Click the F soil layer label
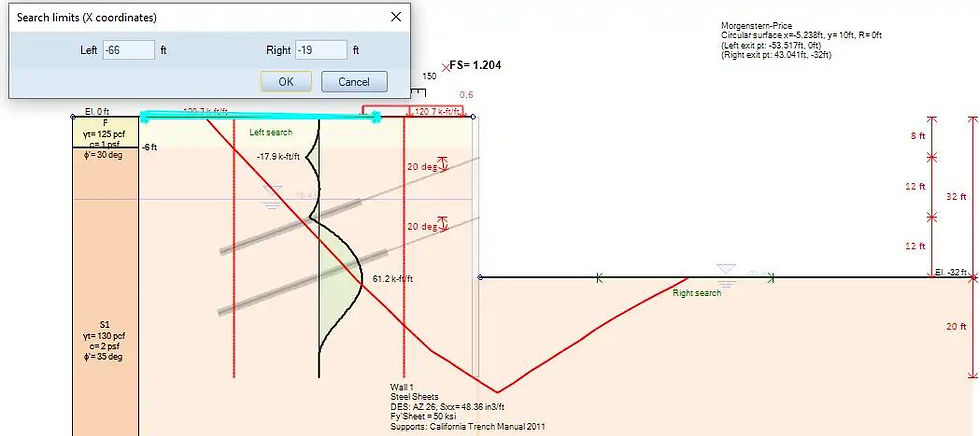This screenshot has width=980, height=436. click(x=105, y=122)
